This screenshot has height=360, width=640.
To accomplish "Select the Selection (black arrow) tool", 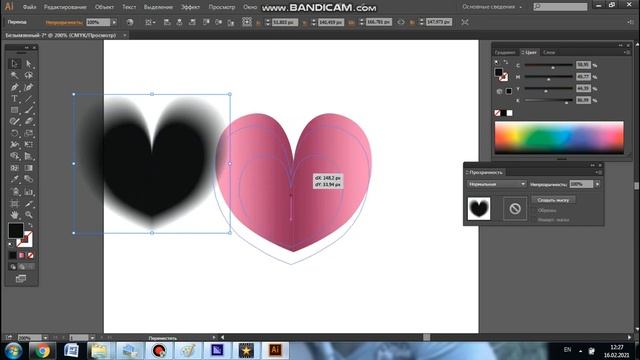I will (15, 64).
